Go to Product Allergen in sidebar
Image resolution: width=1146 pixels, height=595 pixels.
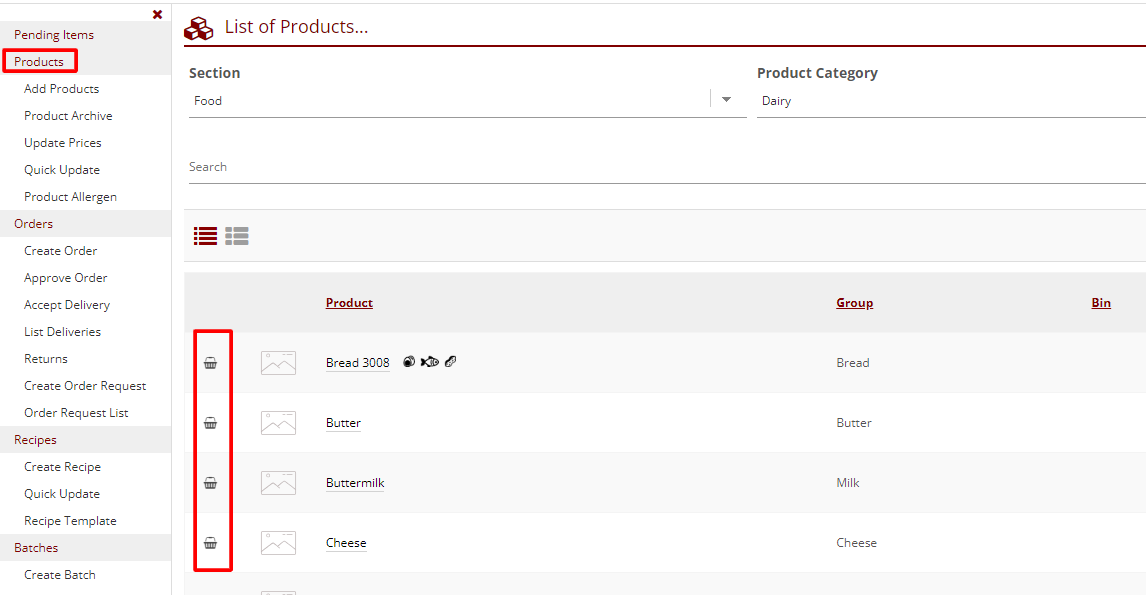pyautogui.click(x=70, y=197)
